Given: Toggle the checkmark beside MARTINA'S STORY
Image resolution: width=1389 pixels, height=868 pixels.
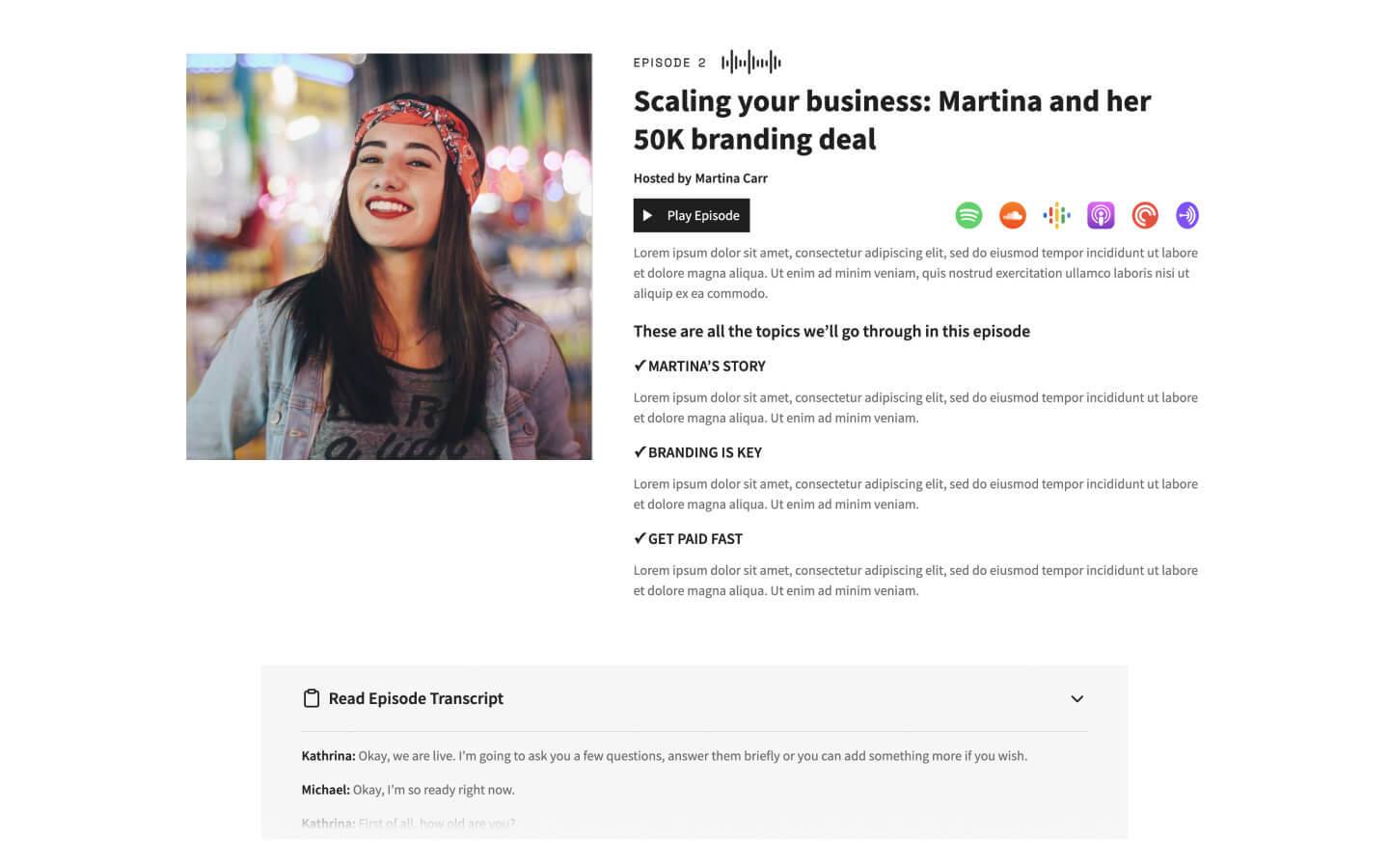Looking at the screenshot, I should [x=639, y=366].
